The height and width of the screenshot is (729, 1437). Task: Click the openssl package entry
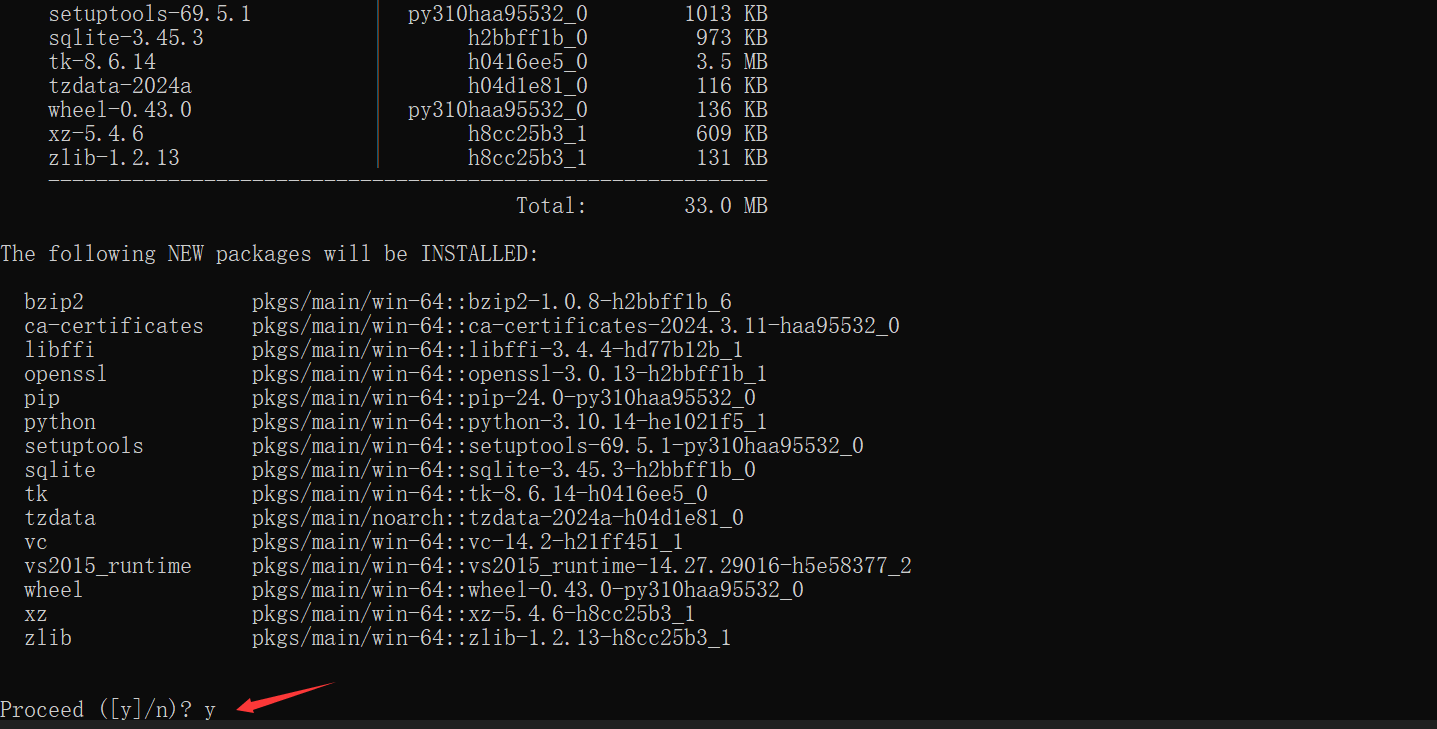coord(66,374)
